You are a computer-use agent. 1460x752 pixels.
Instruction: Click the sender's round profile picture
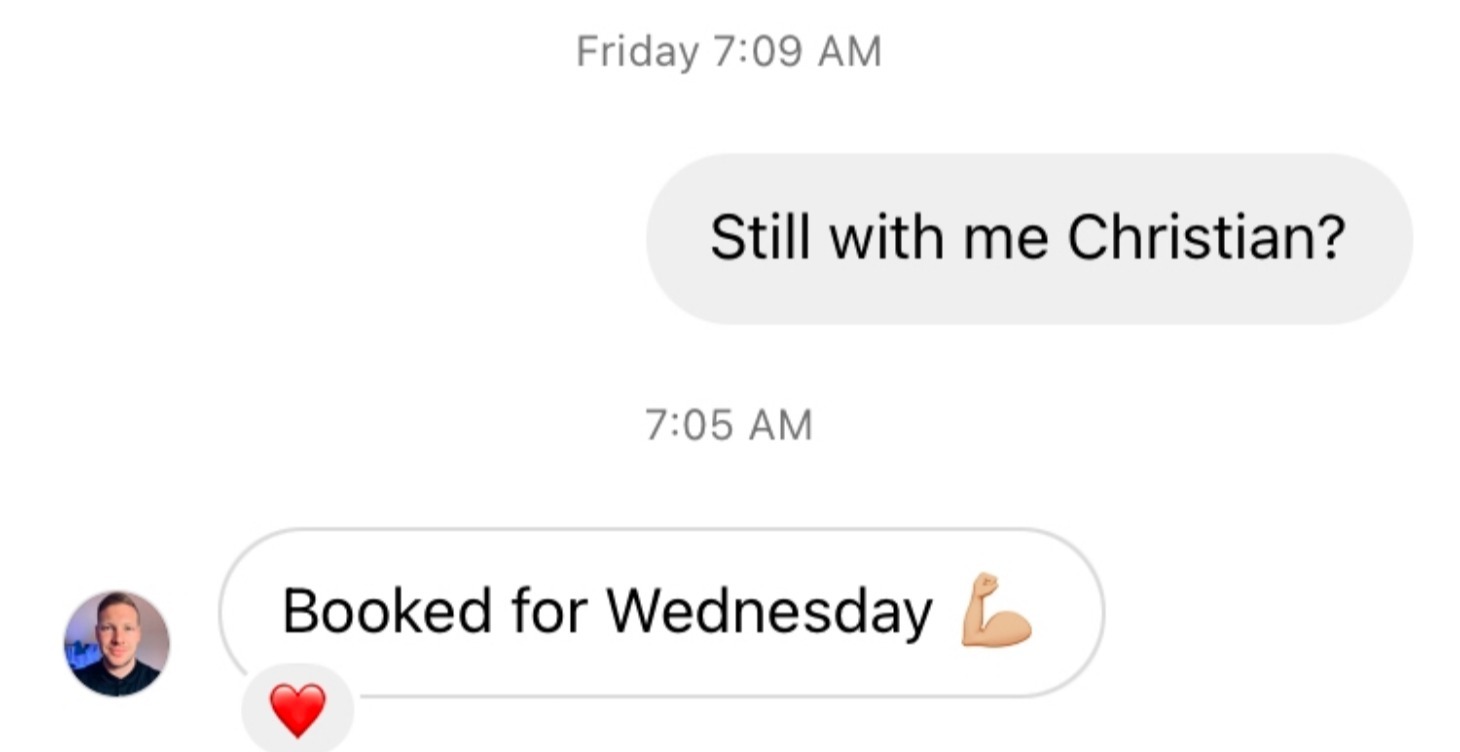tap(117, 643)
